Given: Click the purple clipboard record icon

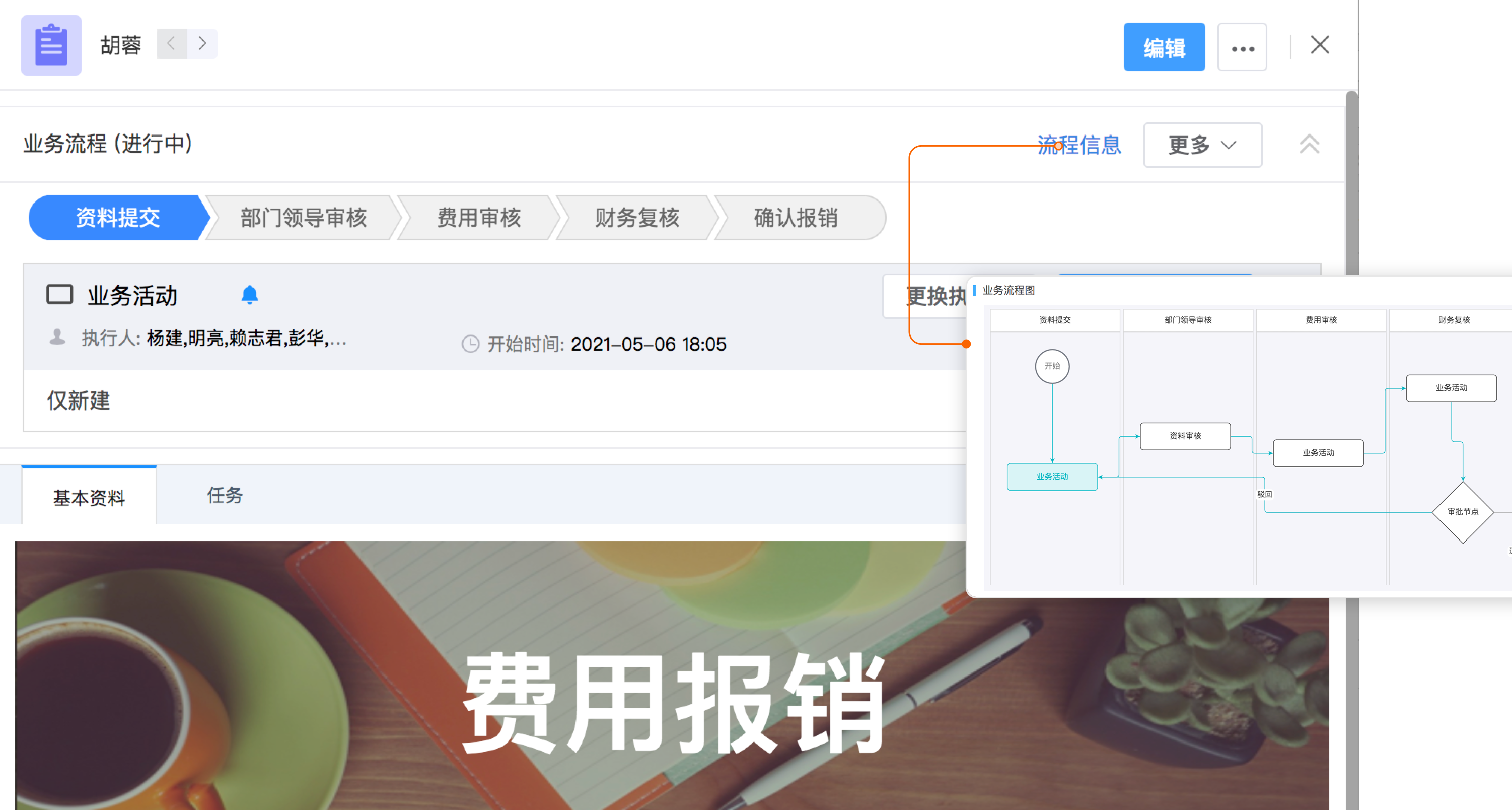Looking at the screenshot, I should click(51, 45).
